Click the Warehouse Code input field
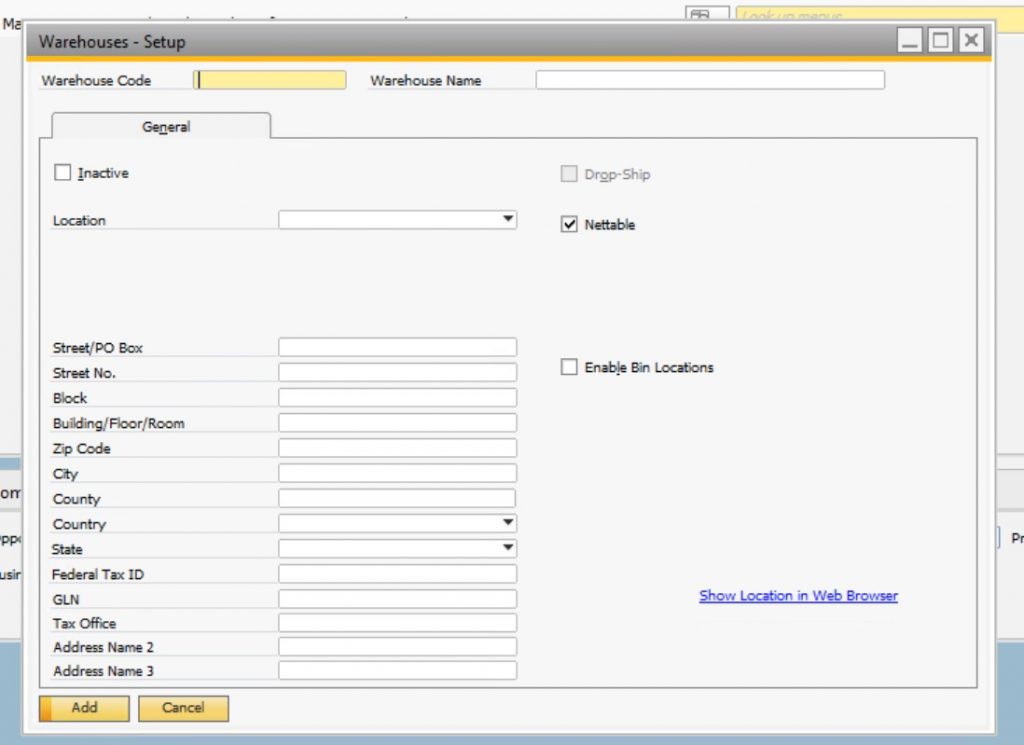Screen dimensions: 1024x745 click(268, 79)
